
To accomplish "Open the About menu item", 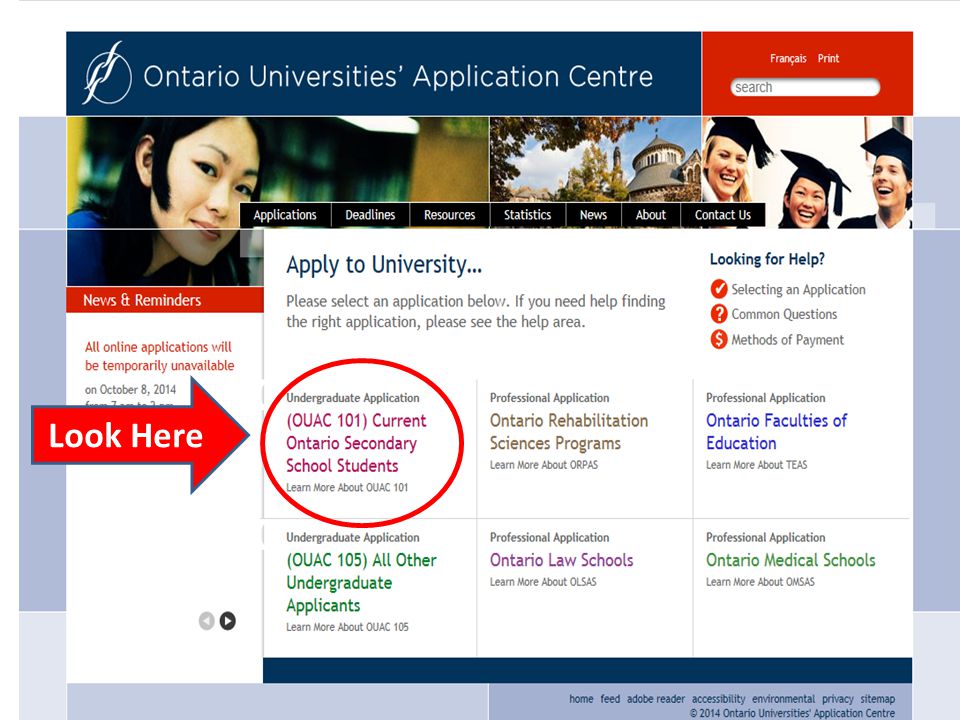I will [x=650, y=215].
